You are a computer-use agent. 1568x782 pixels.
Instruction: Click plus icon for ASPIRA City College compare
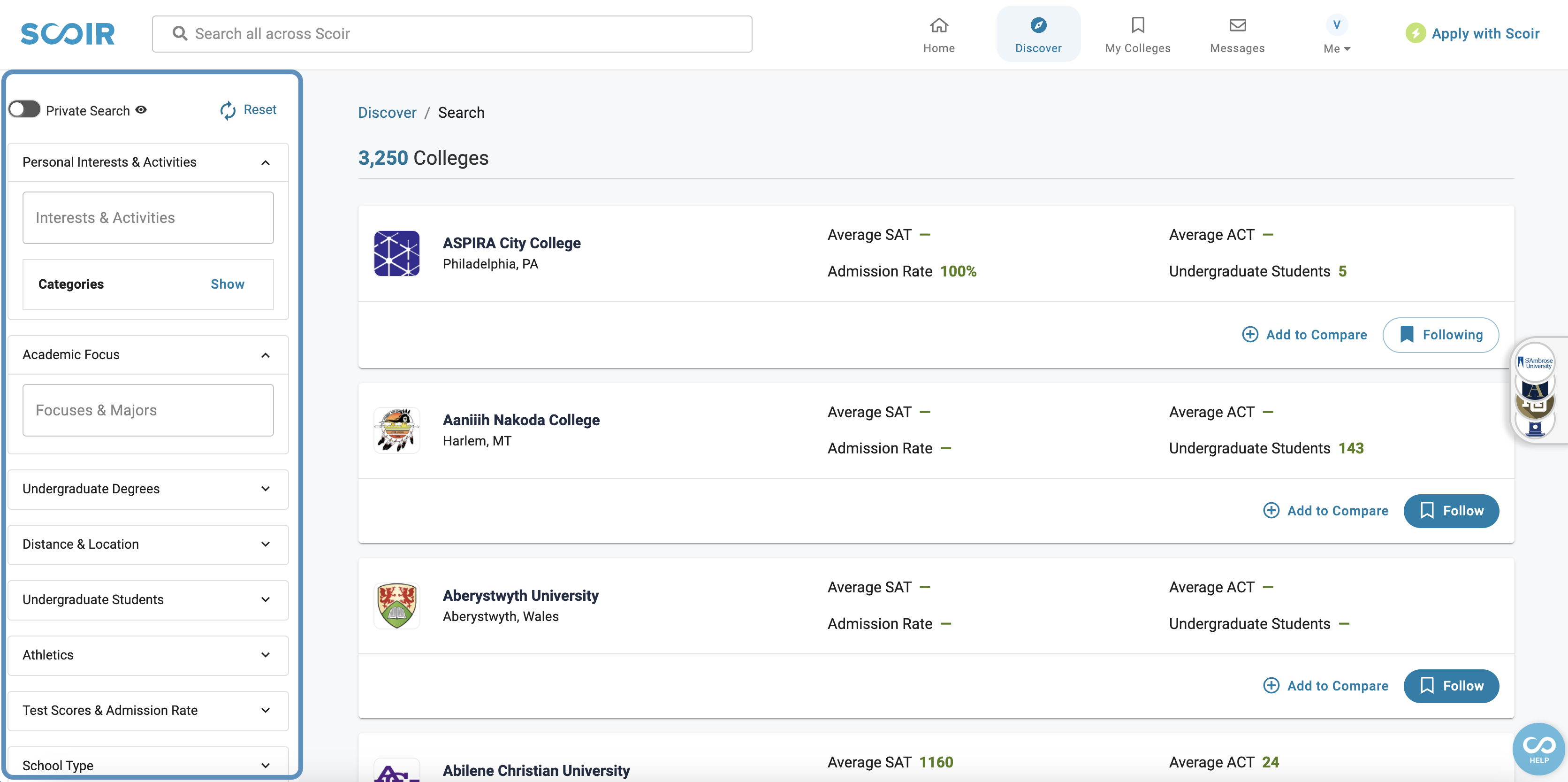click(x=1250, y=334)
